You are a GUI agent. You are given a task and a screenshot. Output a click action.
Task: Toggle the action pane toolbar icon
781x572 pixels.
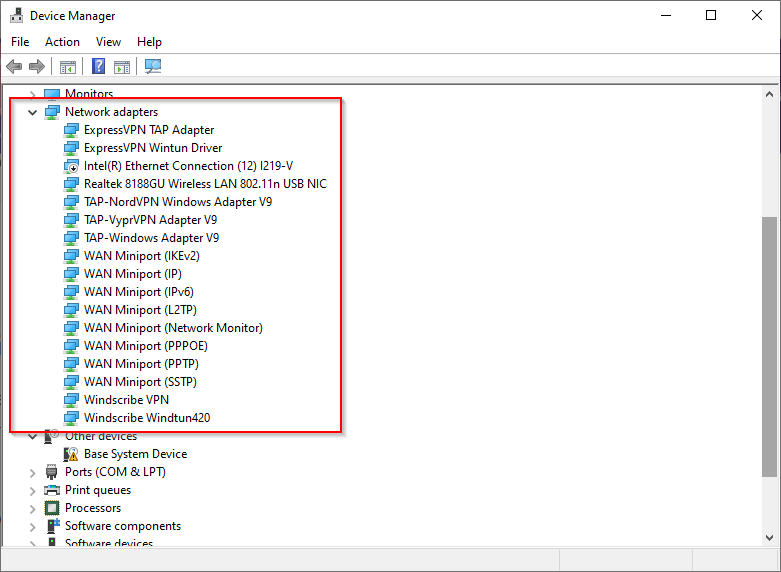point(122,66)
